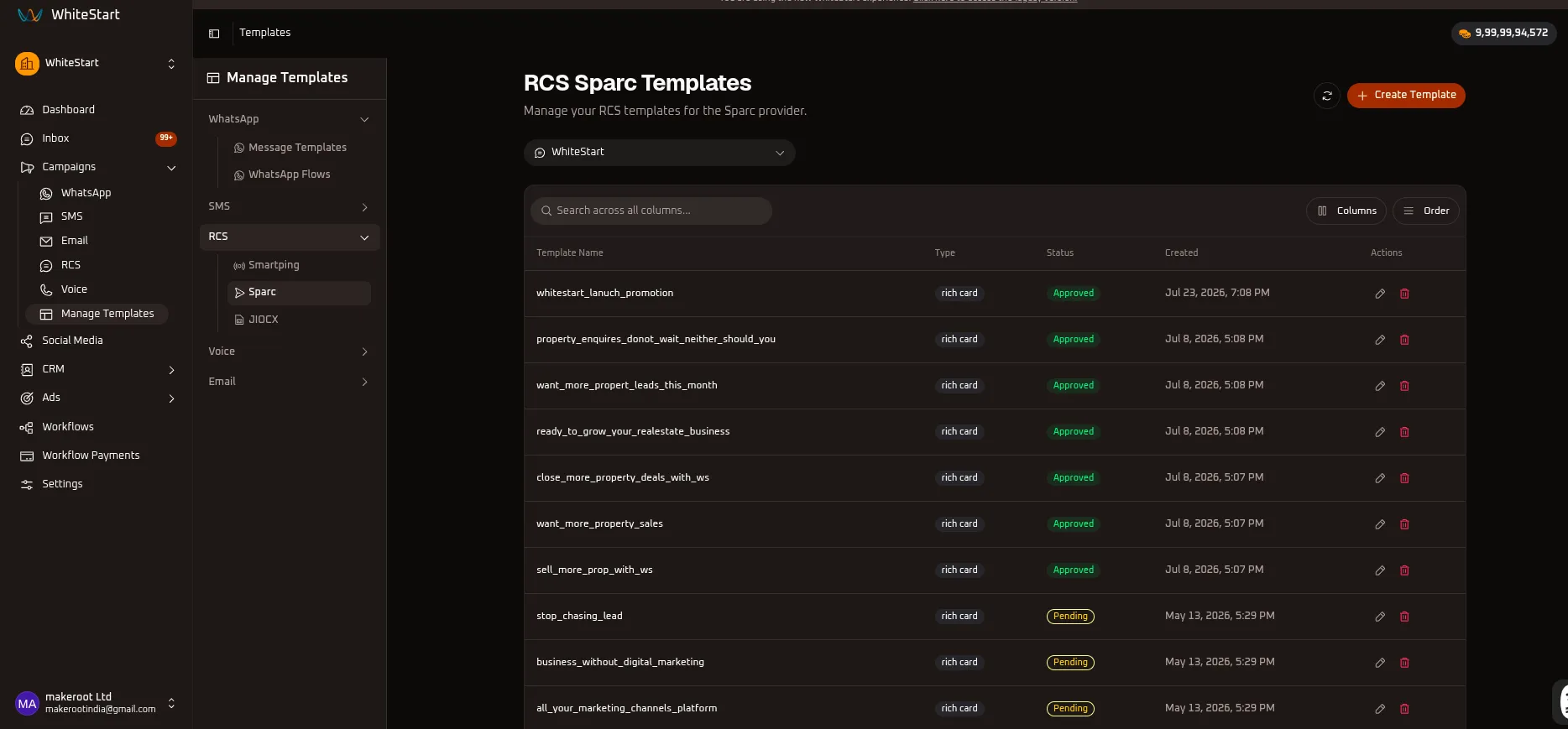Delete the ready_to_grow_your_realestate_business template
This screenshot has height=729, width=1568.
pos(1404,432)
